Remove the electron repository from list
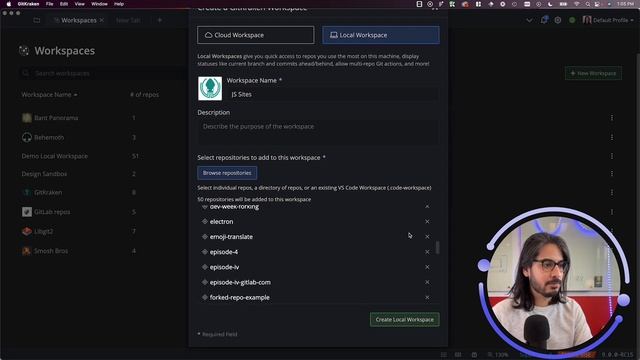This screenshot has height=360, width=640. pos(427,222)
